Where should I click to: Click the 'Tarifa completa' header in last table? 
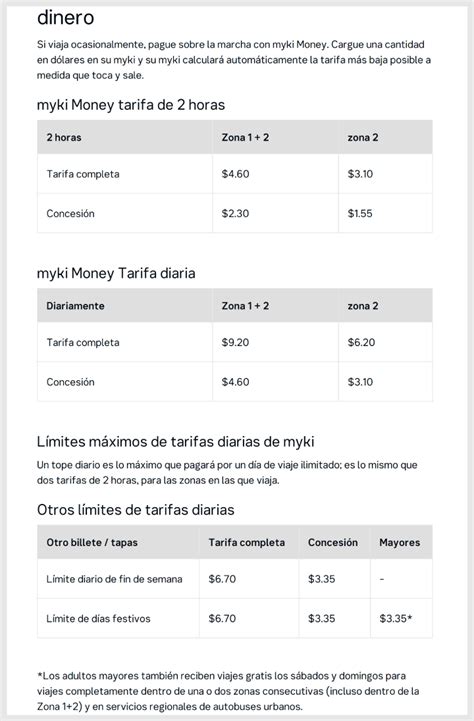[247, 542]
